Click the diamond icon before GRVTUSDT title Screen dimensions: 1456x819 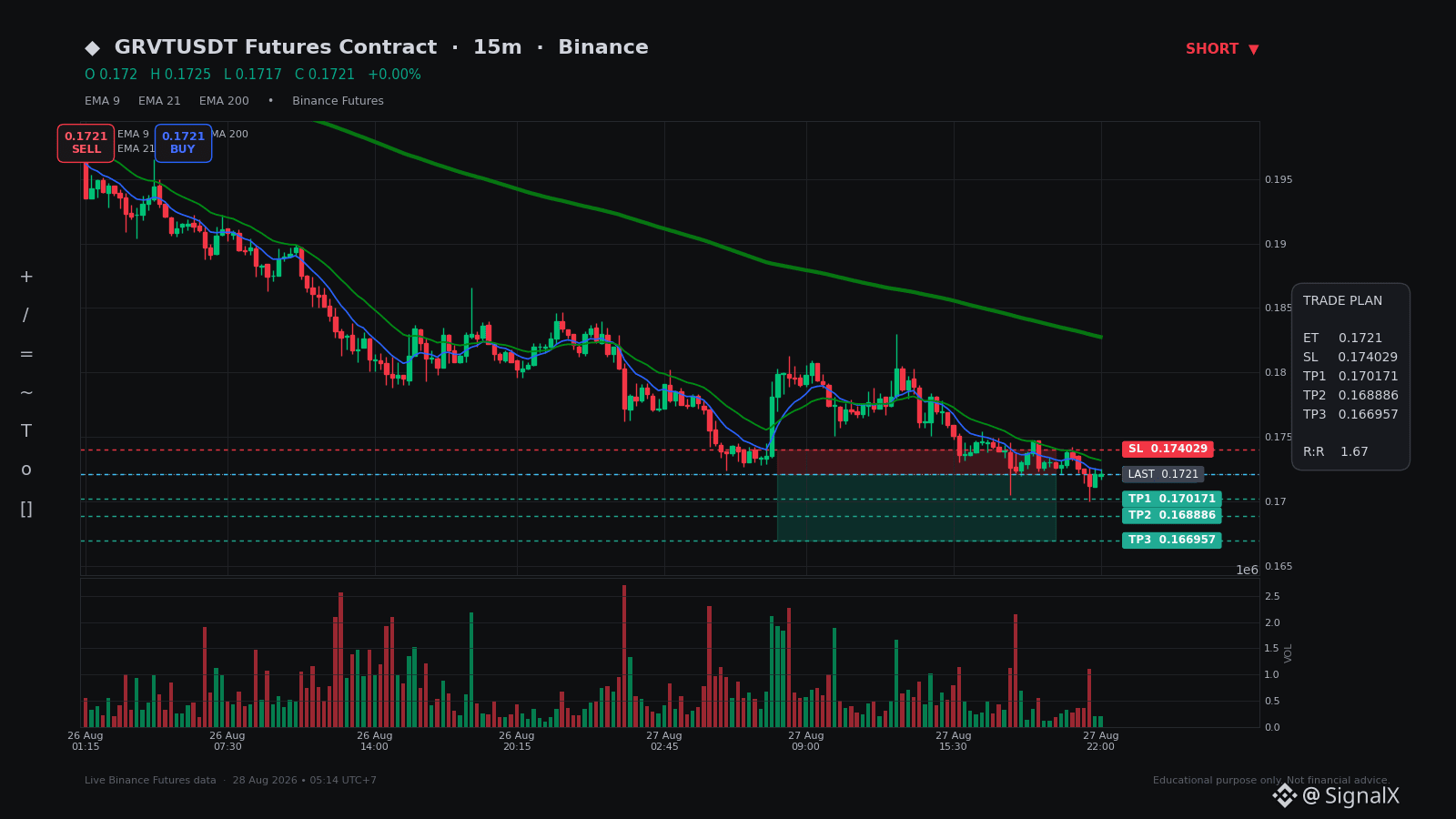click(x=92, y=48)
